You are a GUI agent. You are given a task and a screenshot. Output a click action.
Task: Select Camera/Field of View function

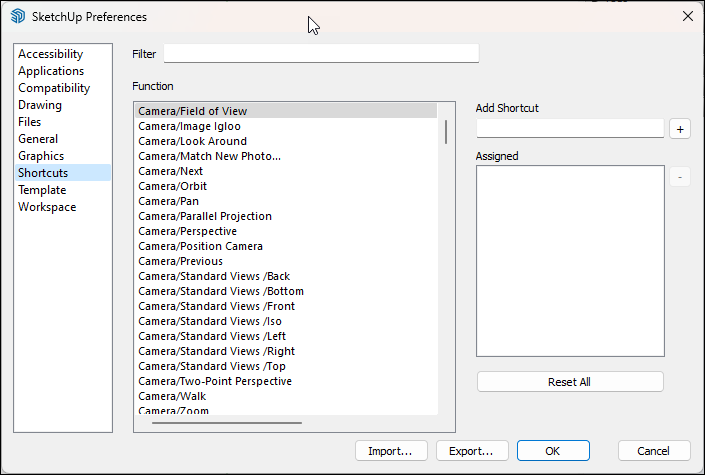(286, 111)
